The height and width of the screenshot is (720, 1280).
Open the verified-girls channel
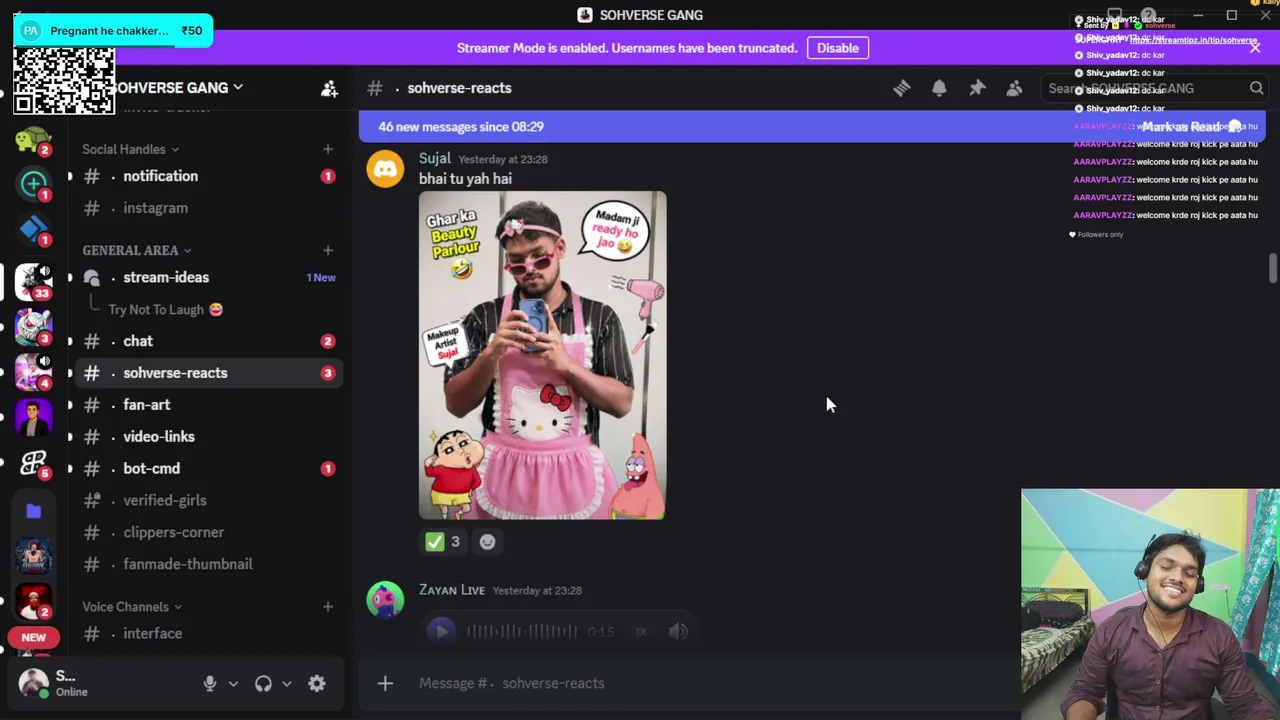click(x=208, y=500)
